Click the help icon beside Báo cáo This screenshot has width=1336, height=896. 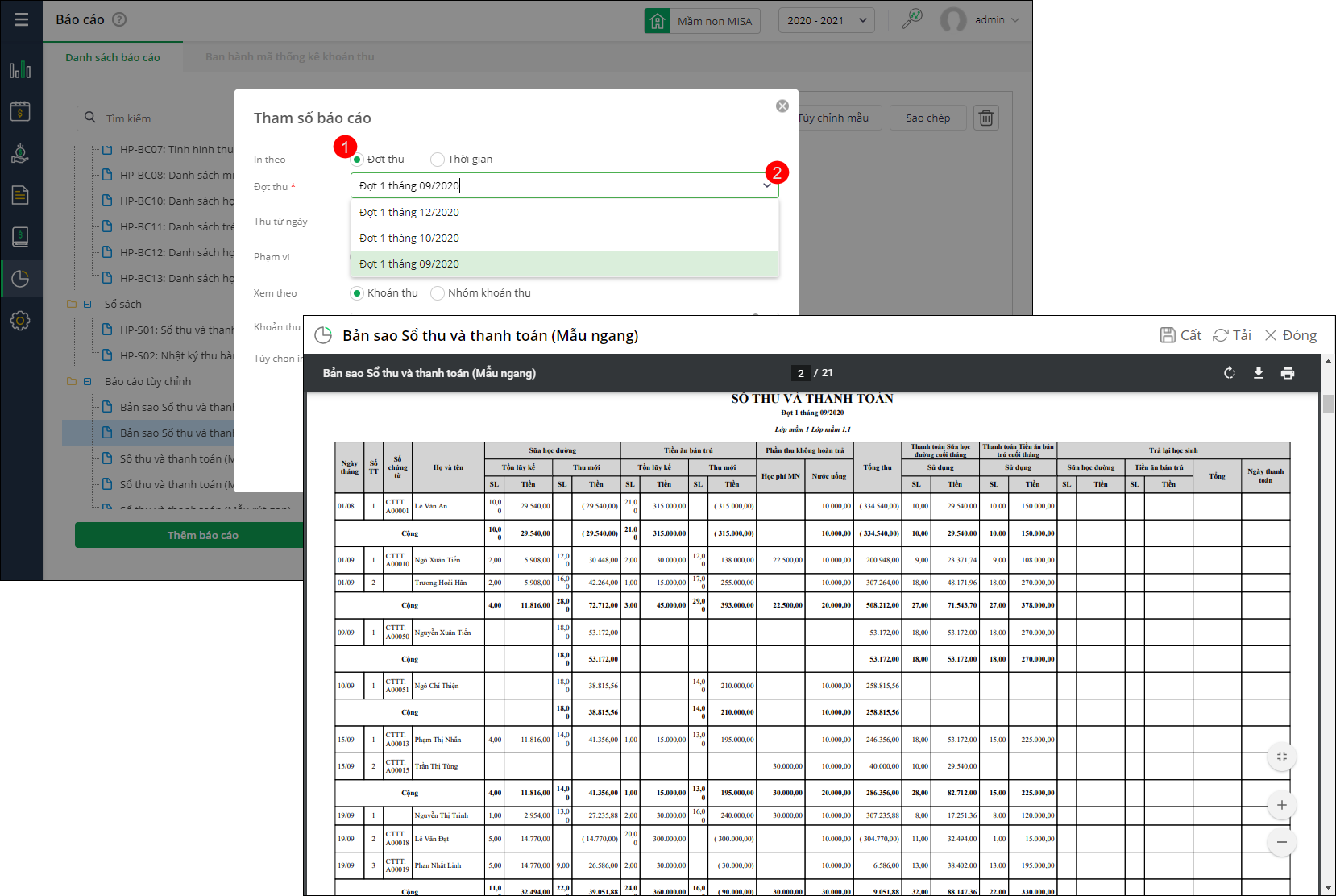[x=119, y=19]
